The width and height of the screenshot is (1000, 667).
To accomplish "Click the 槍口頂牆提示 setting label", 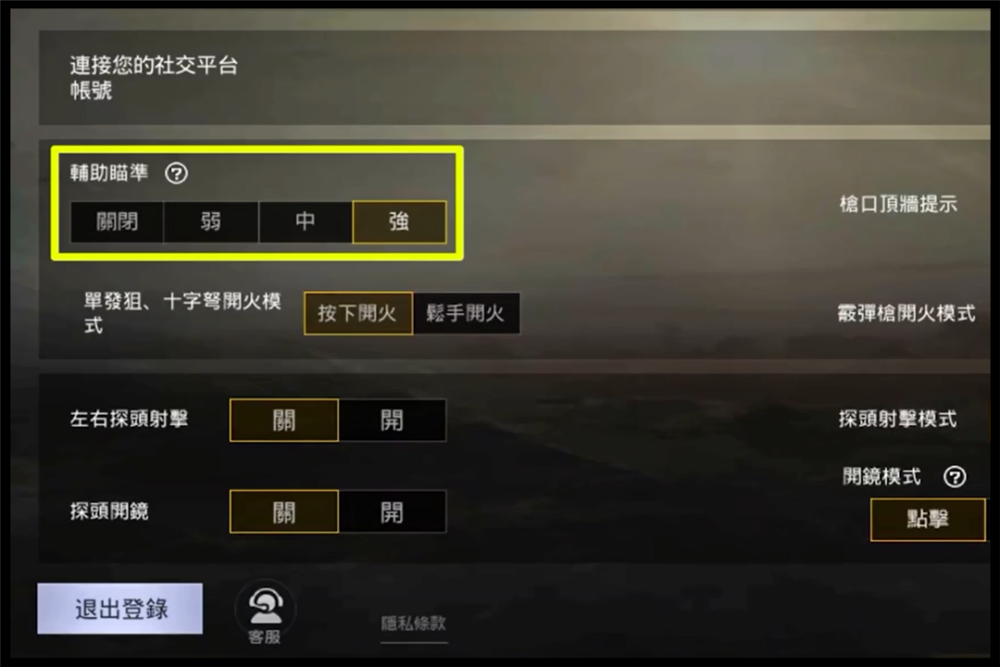I will click(899, 204).
